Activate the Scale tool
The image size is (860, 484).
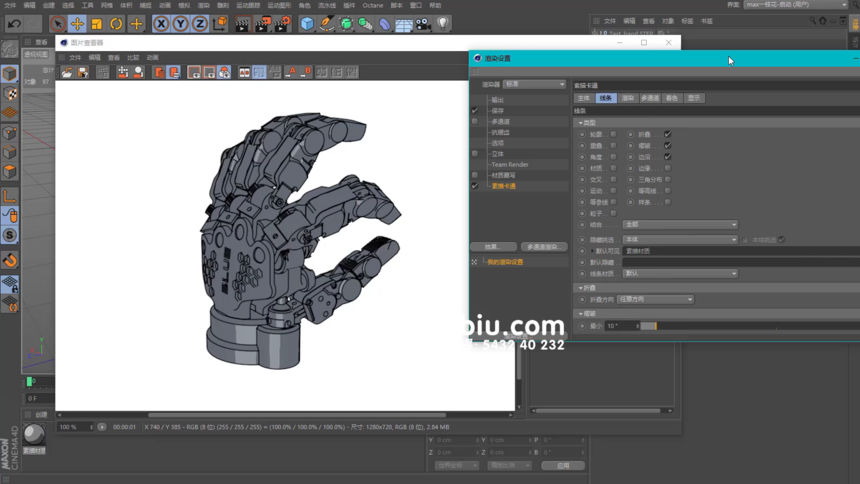click(97, 24)
